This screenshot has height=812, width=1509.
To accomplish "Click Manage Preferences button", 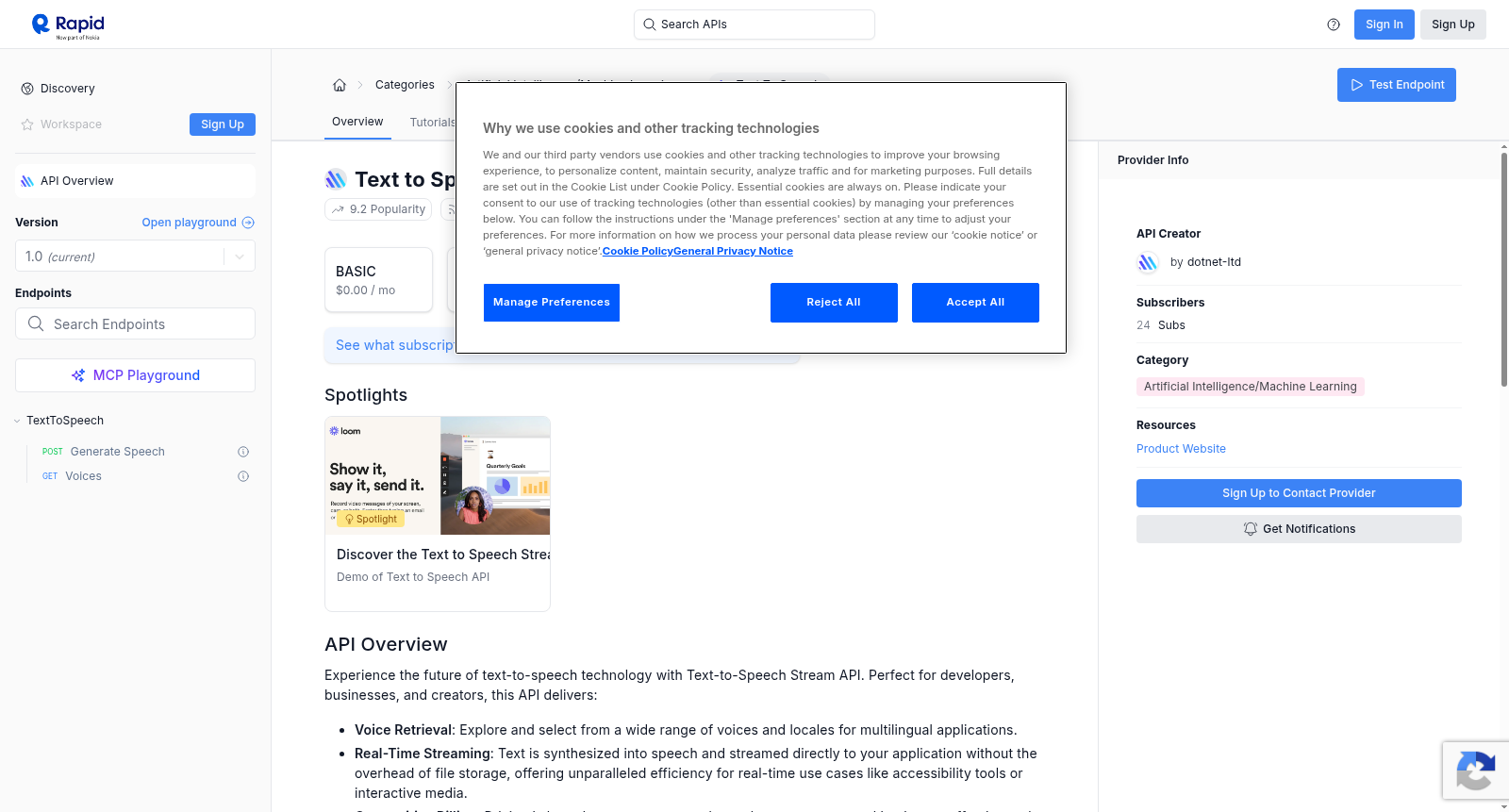I will [x=552, y=303].
